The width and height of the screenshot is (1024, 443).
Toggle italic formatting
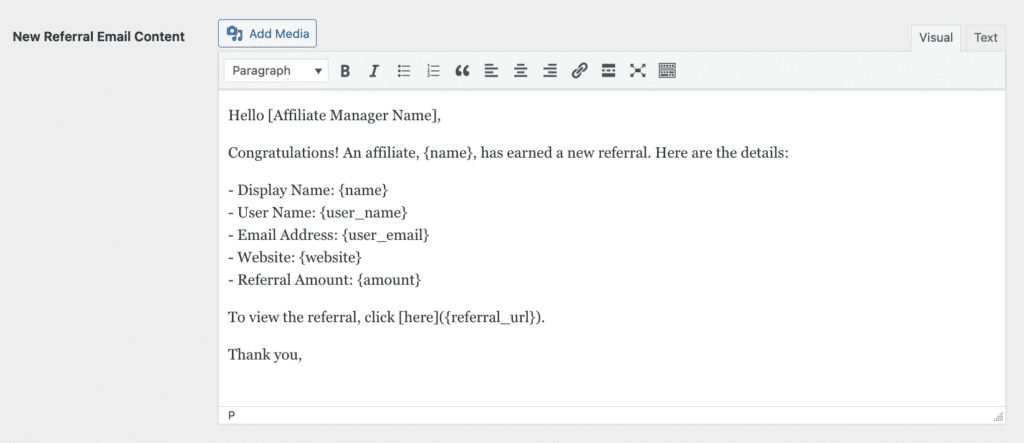(374, 71)
